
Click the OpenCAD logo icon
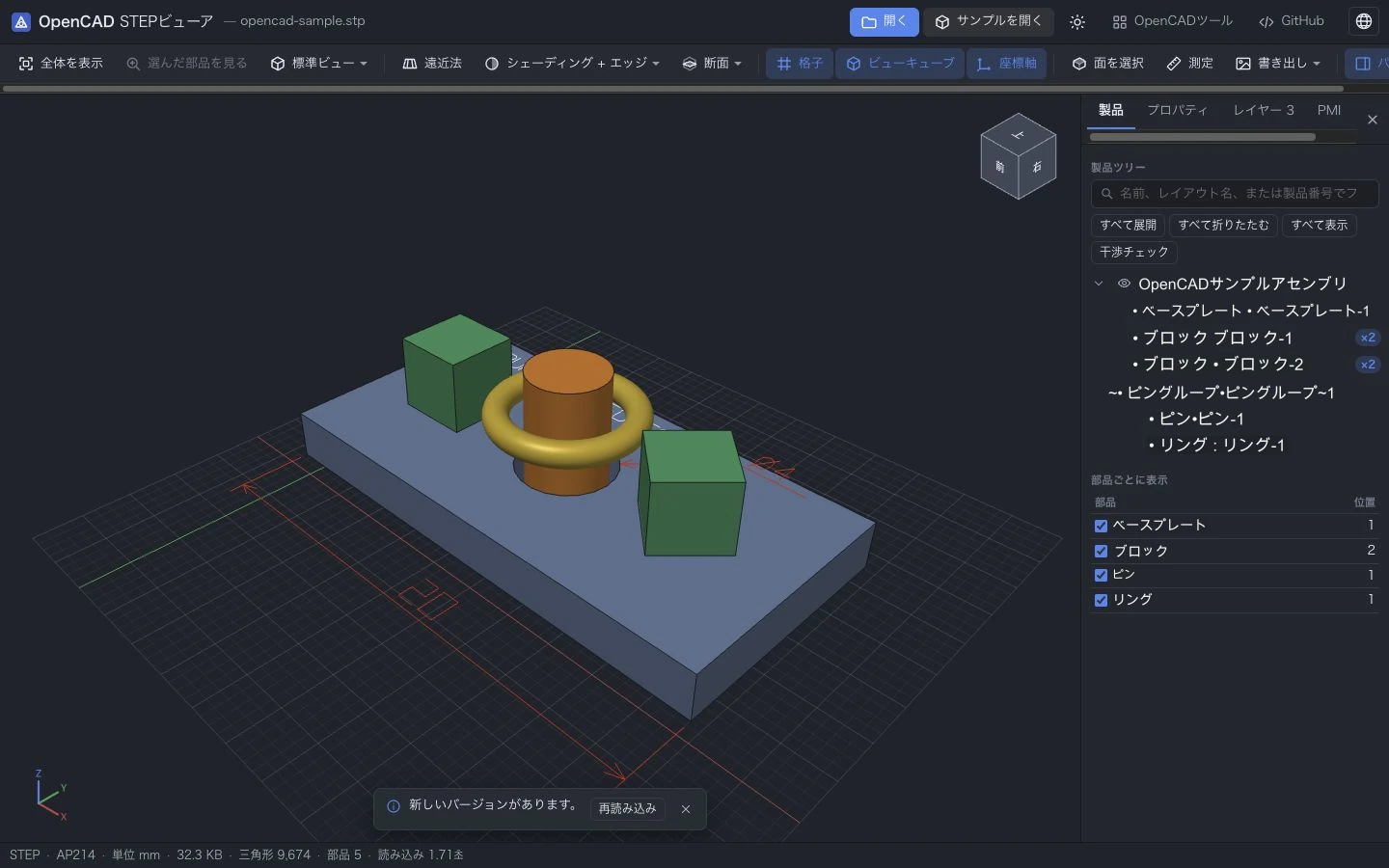point(20,21)
